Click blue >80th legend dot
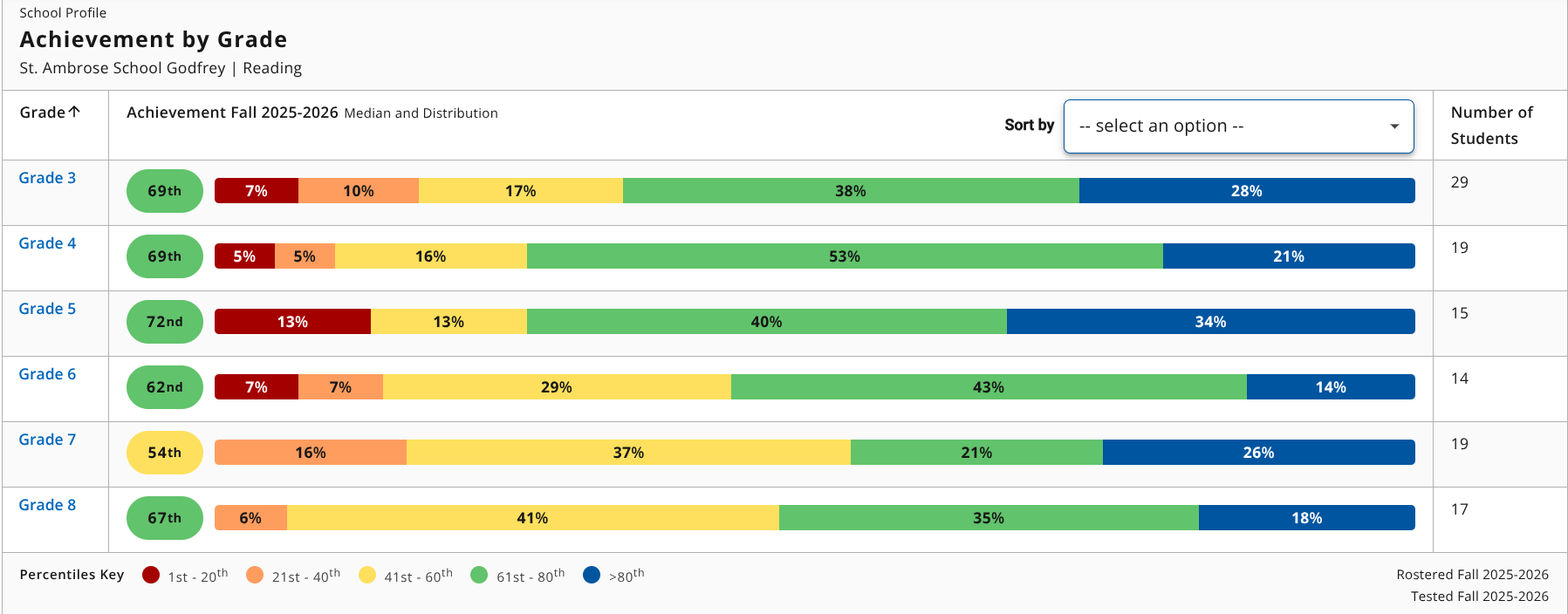 [592, 575]
